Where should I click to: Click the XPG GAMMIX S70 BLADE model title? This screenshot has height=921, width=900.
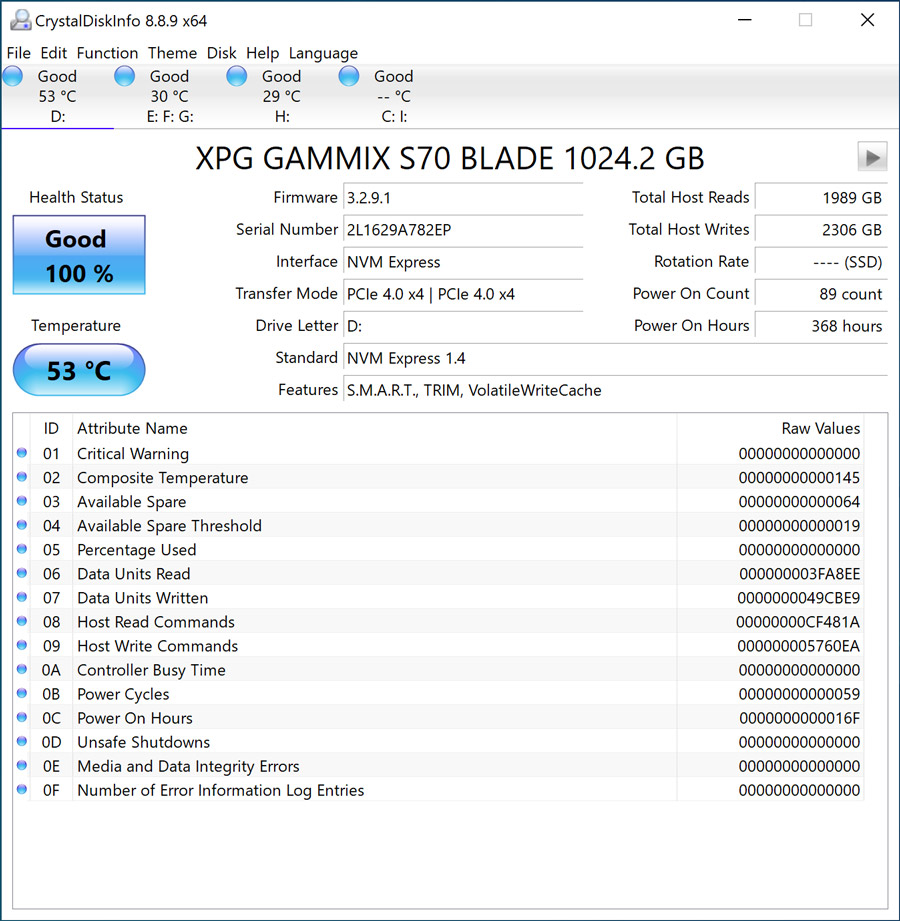tap(449, 158)
